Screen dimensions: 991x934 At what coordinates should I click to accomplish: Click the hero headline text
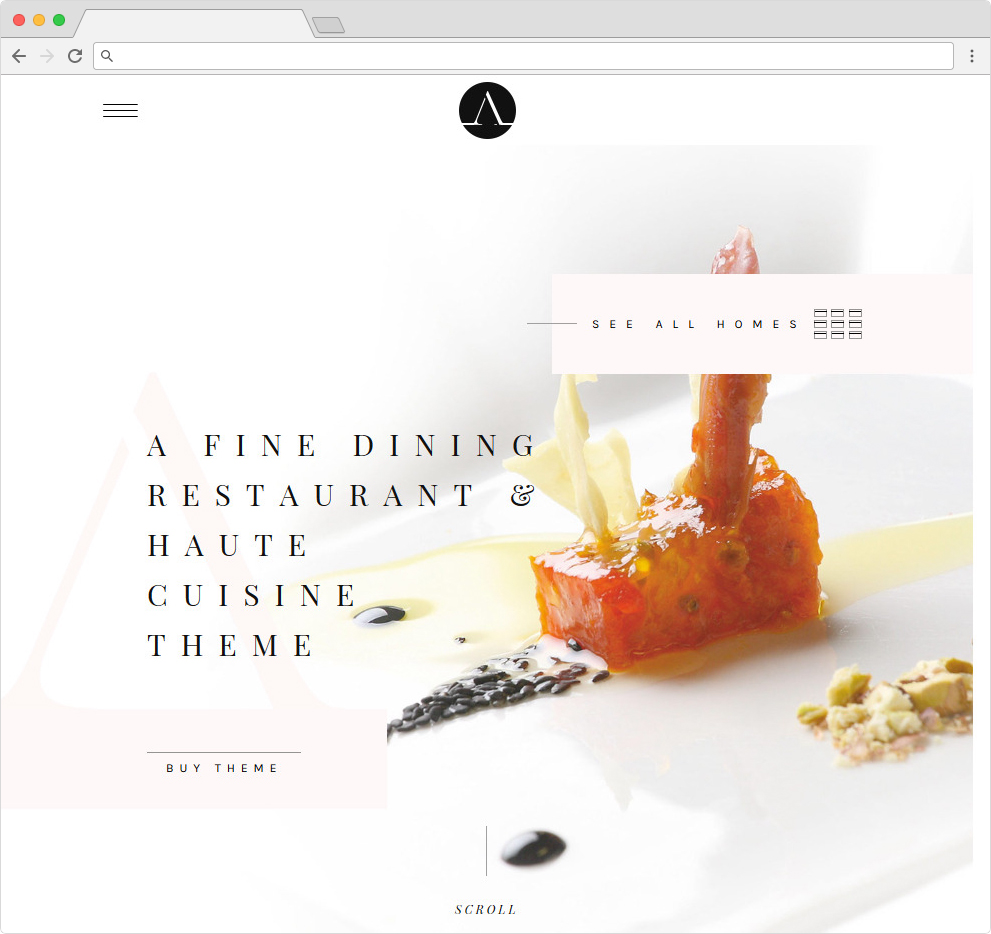341,545
